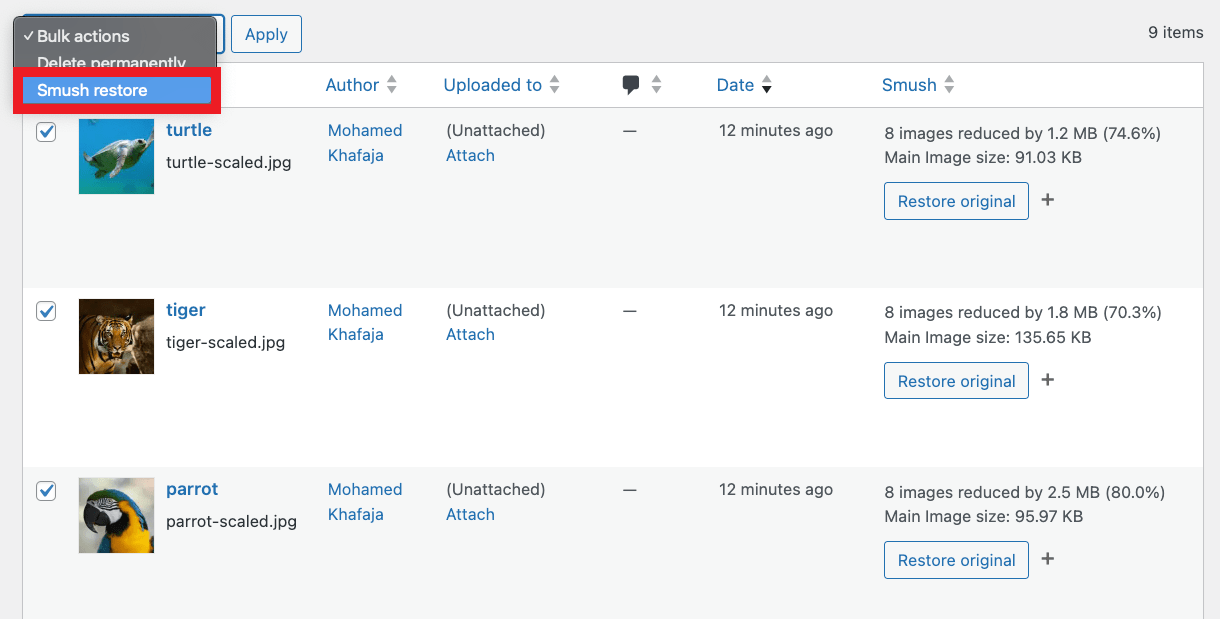Screen dimensions: 1220x619
Task: Uncheck the tiger row checkbox
Action: pos(46,311)
